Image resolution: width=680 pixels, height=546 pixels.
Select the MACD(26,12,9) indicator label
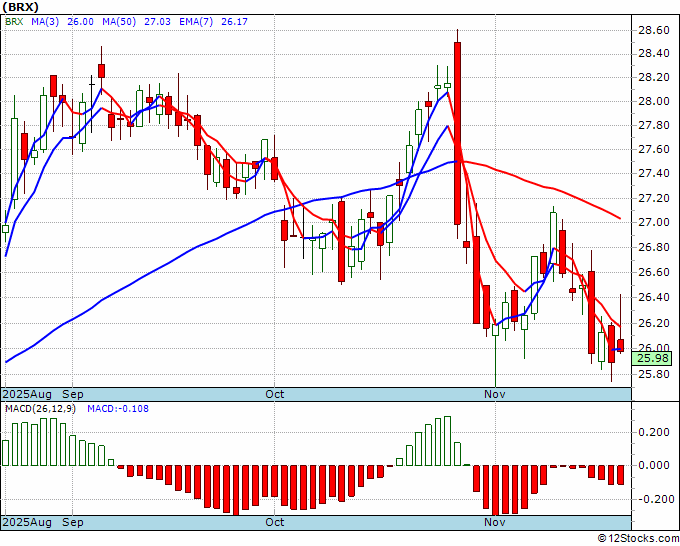point(40,409)
